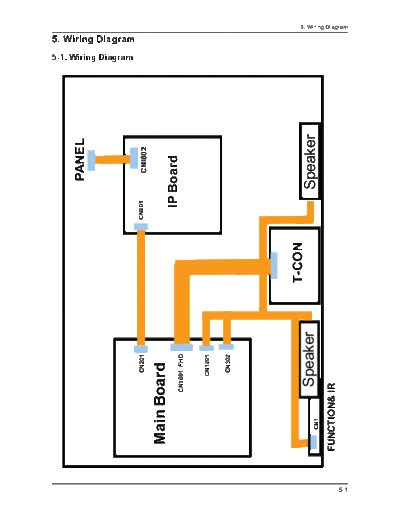The image size is (400, 518).
Task: Click the 'FUNCTION& IR' label
Action: pyautogui.click(x=331, y=417)
